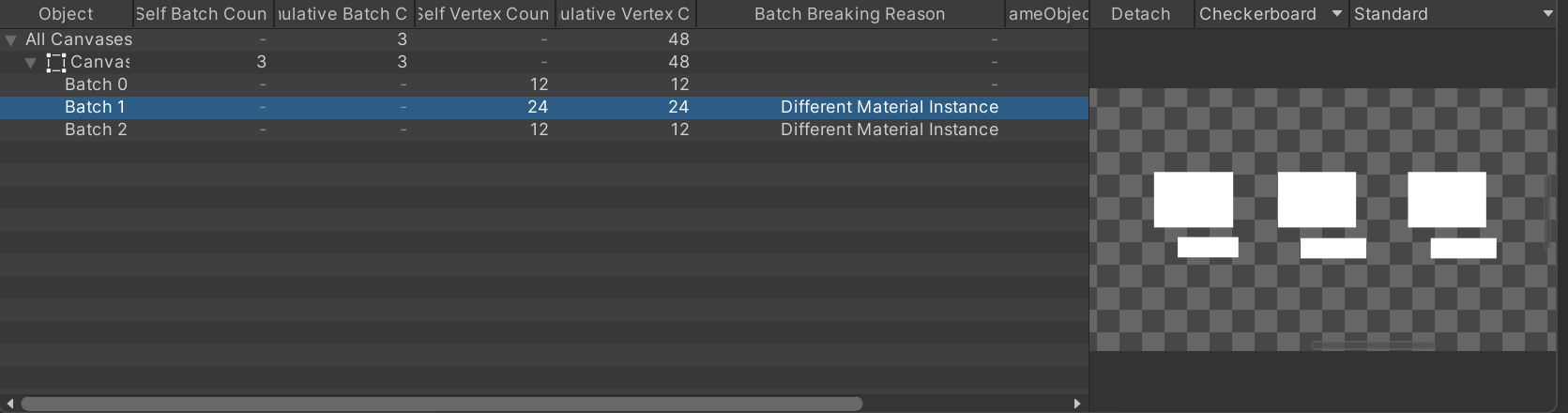Sort by Self Vertex Count column header
The image size is (1568, 413).
484,14
